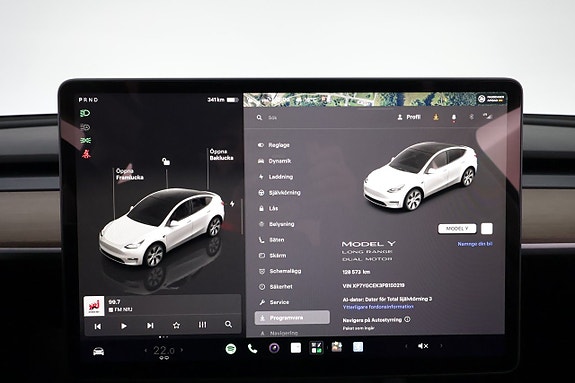The image size is (575, 383).
Task: Open climate controls at 22.0 temperature
Action: coord(164,350)
